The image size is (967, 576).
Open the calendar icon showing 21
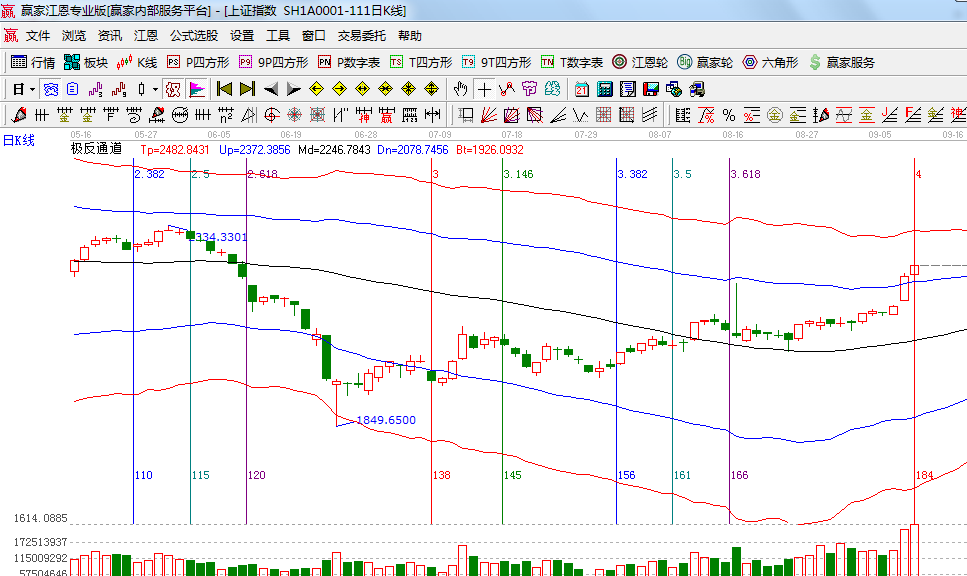(x=581, y=89)
